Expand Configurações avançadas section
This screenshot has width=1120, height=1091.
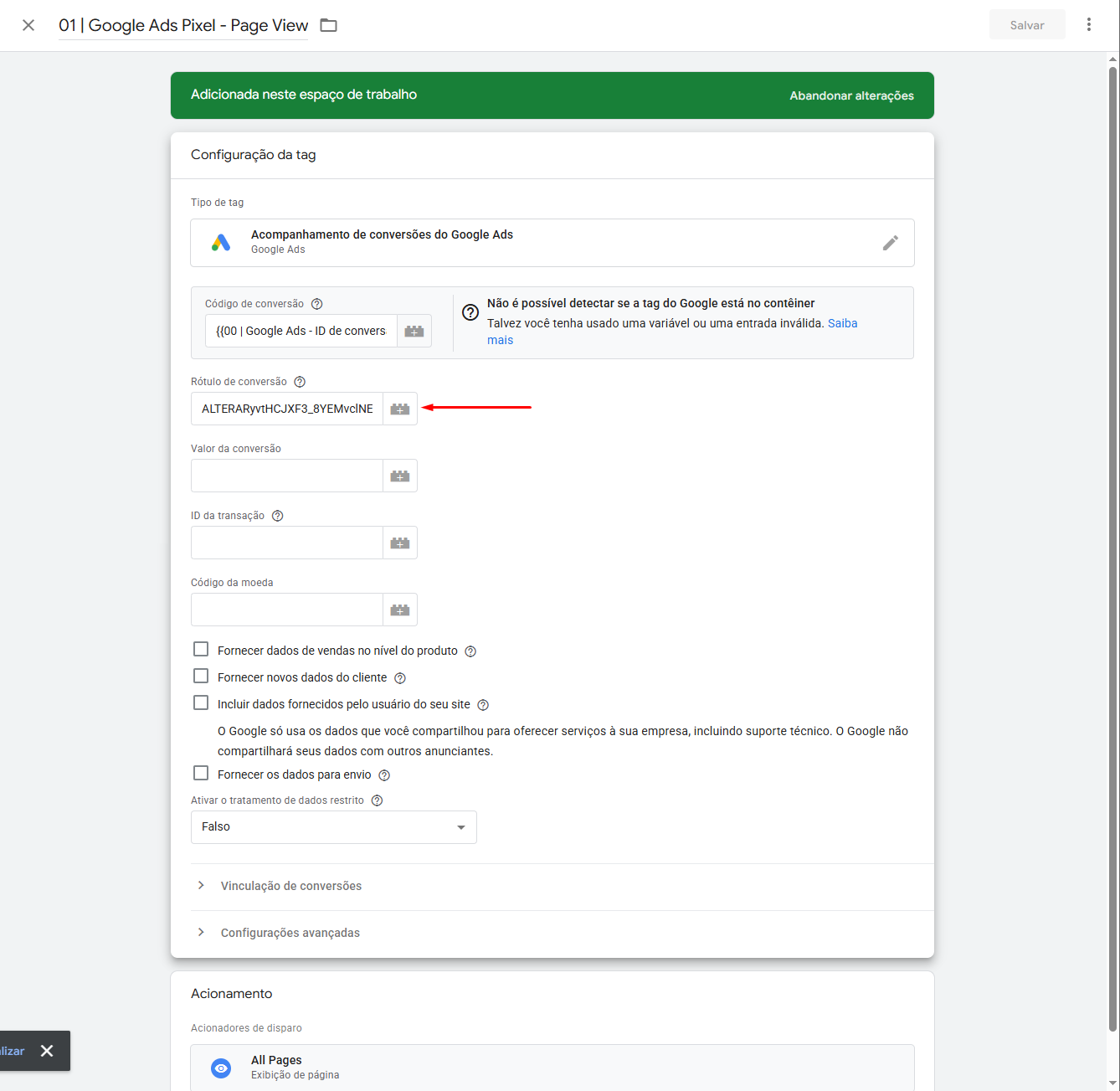[290, 933]
